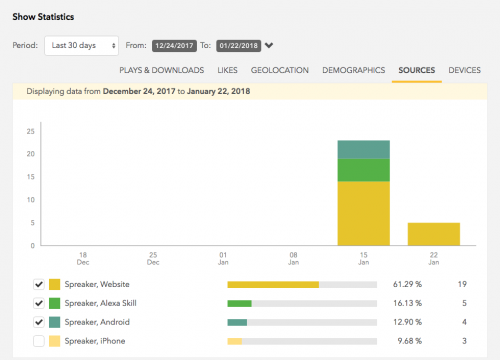Go to the Geolocation tab

pos(280,70)
